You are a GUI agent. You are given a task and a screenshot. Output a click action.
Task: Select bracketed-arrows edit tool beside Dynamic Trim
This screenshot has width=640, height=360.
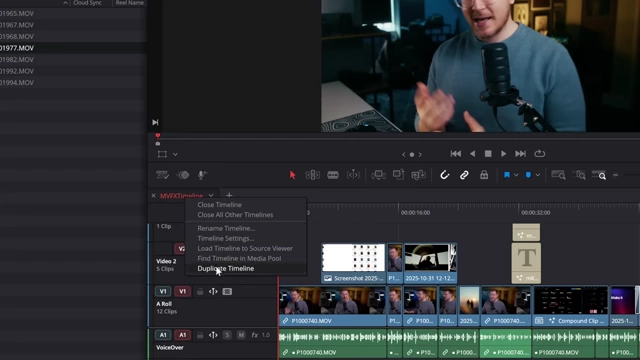pyautogui.click(x=353, y=175)
